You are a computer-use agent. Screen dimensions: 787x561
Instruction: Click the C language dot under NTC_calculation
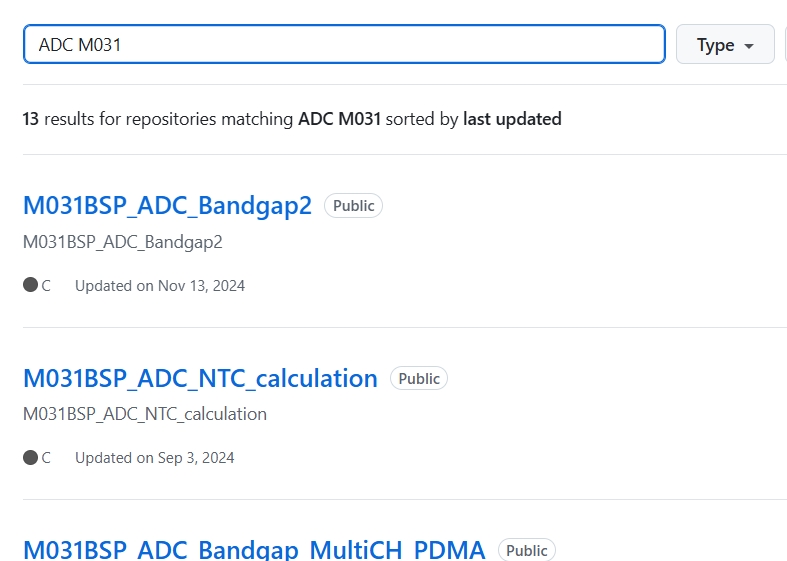(x=31, y=457)
